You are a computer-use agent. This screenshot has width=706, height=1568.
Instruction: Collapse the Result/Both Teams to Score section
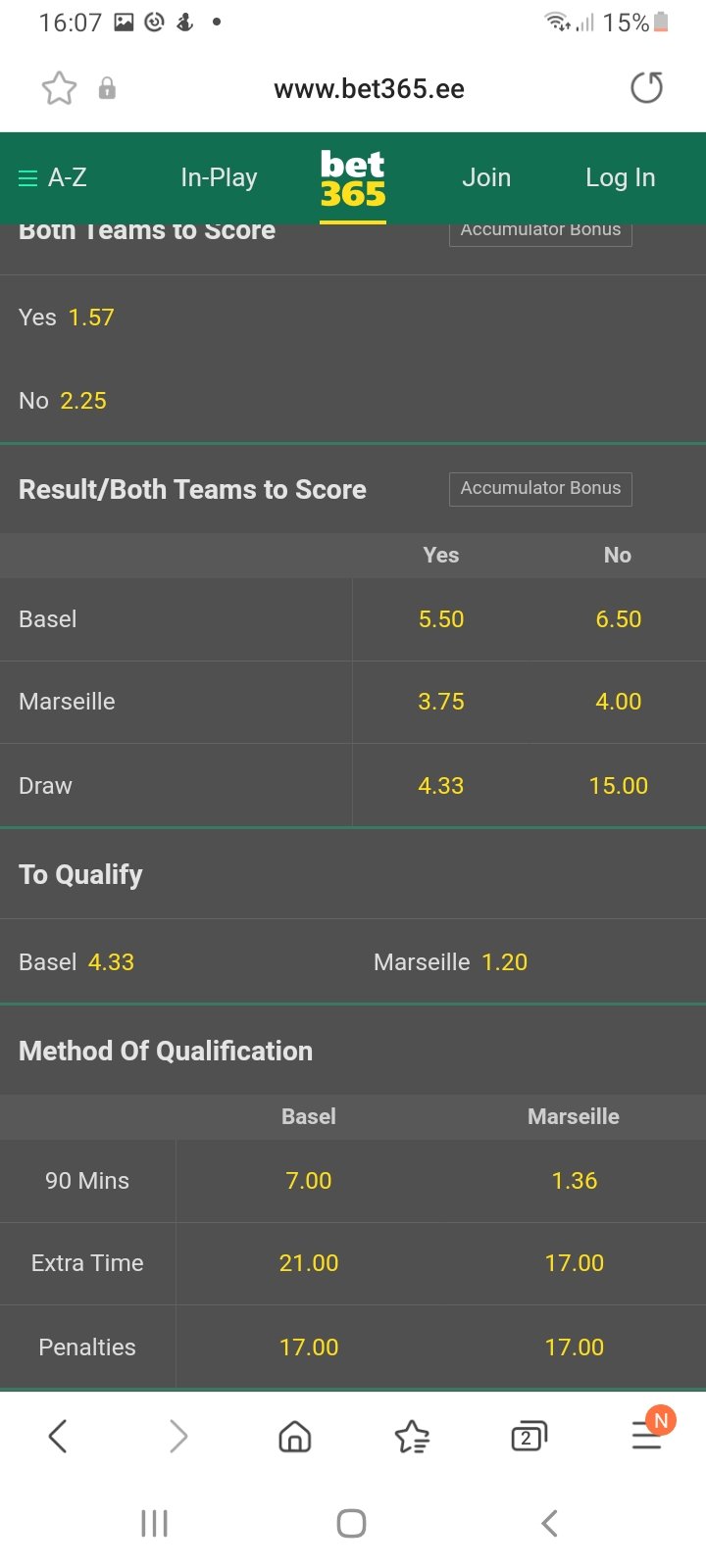pos(192,490)
